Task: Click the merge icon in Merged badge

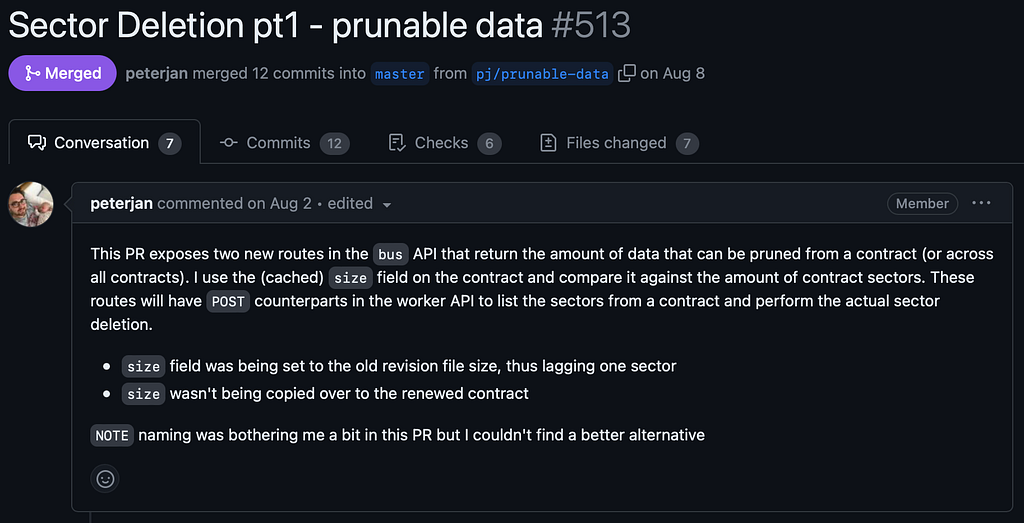Action: coord(32,73)
